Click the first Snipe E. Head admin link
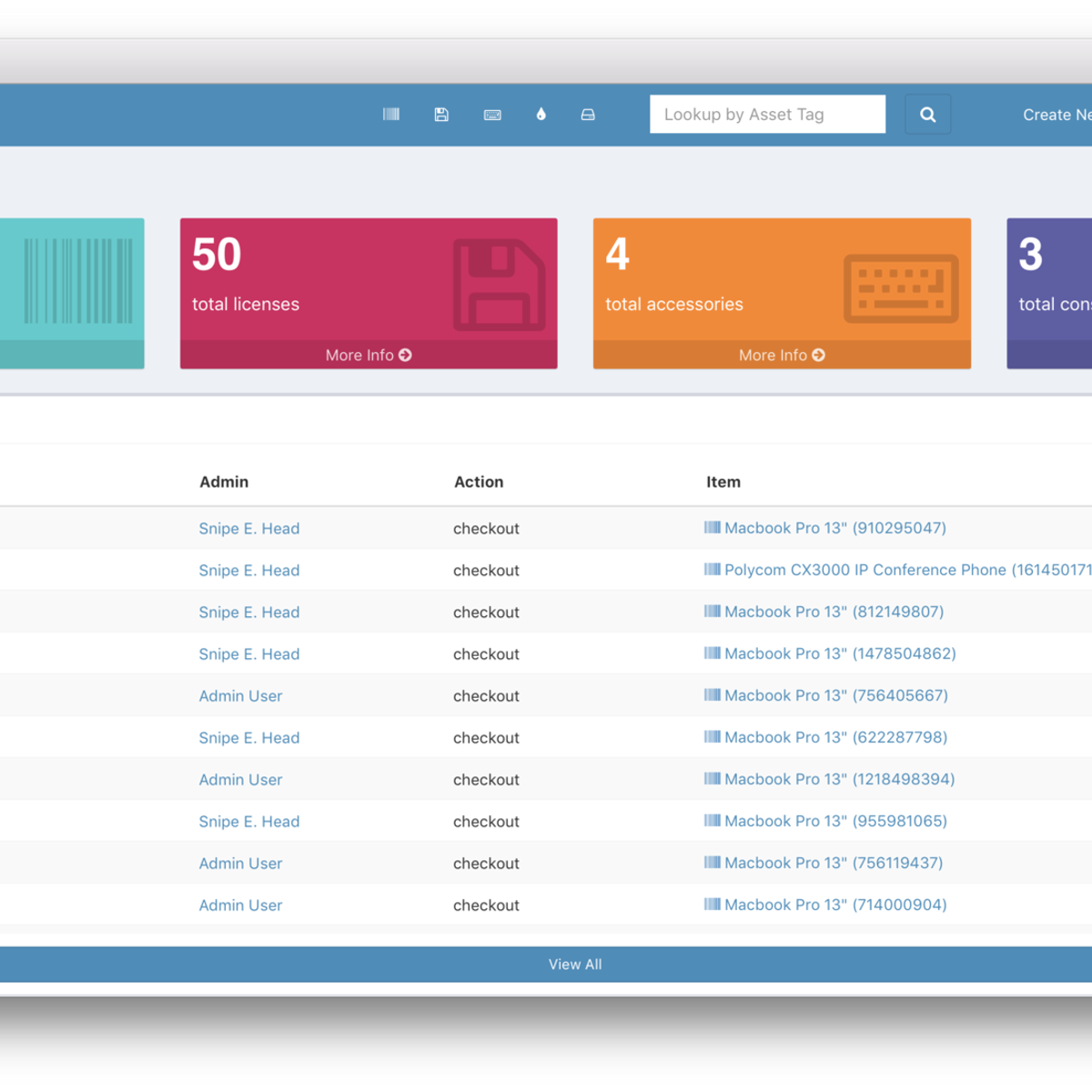1092x1092 pixels. (249, 529)
